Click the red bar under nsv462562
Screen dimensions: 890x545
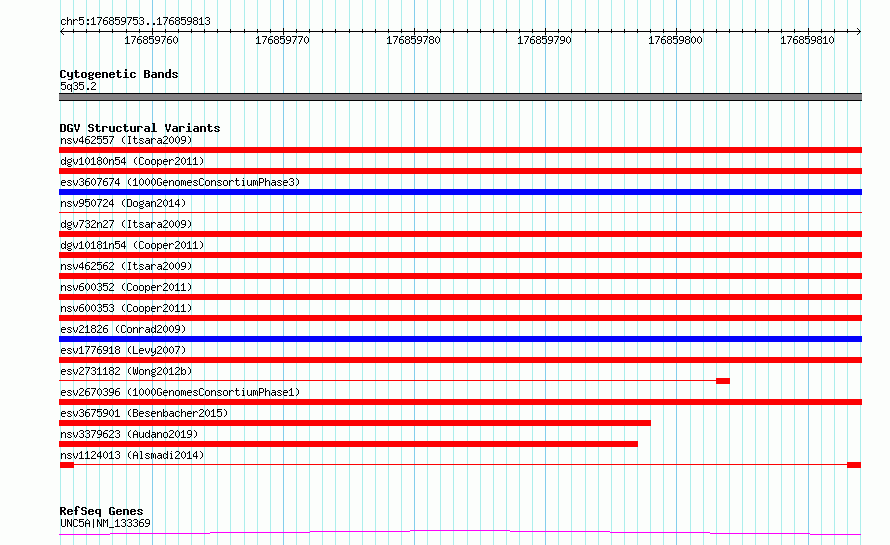(460, 276)
